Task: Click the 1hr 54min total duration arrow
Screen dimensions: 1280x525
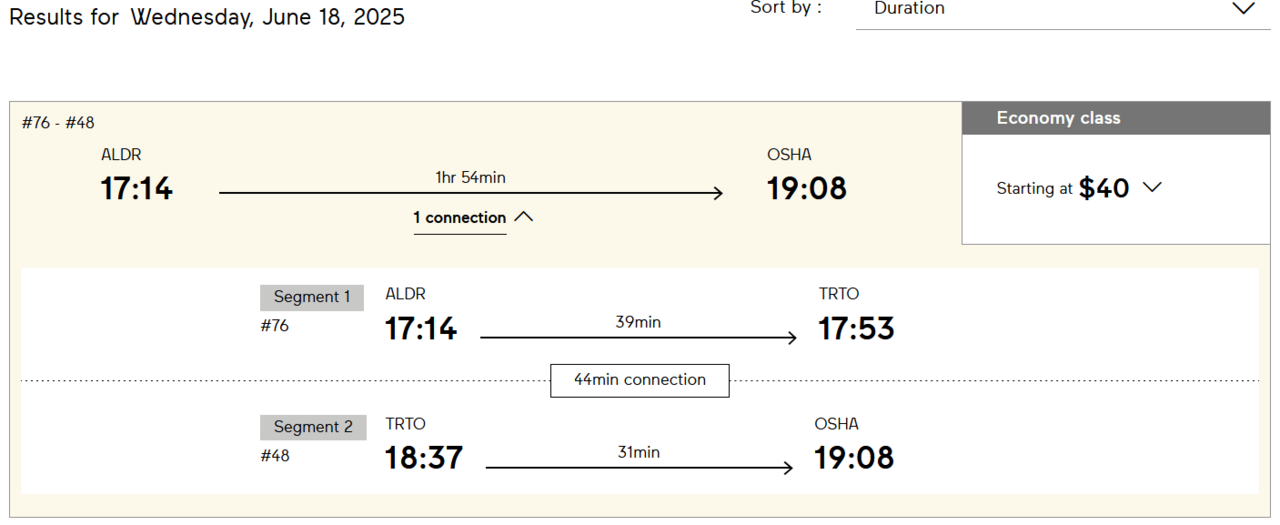Action: 470,193
